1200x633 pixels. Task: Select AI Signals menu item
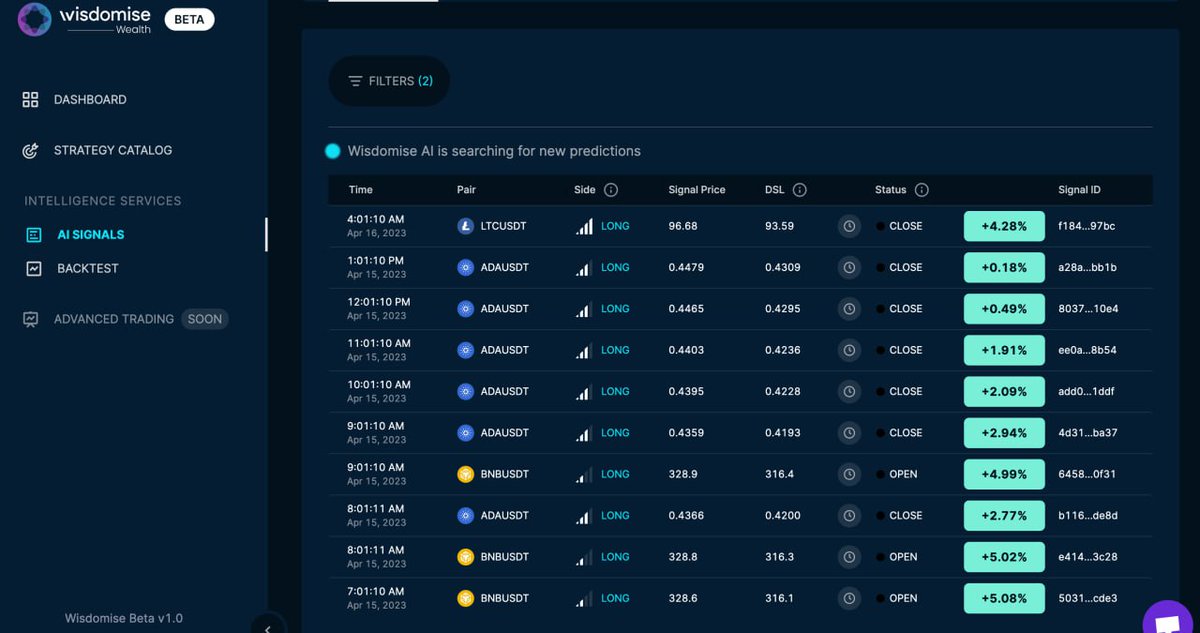91,235
